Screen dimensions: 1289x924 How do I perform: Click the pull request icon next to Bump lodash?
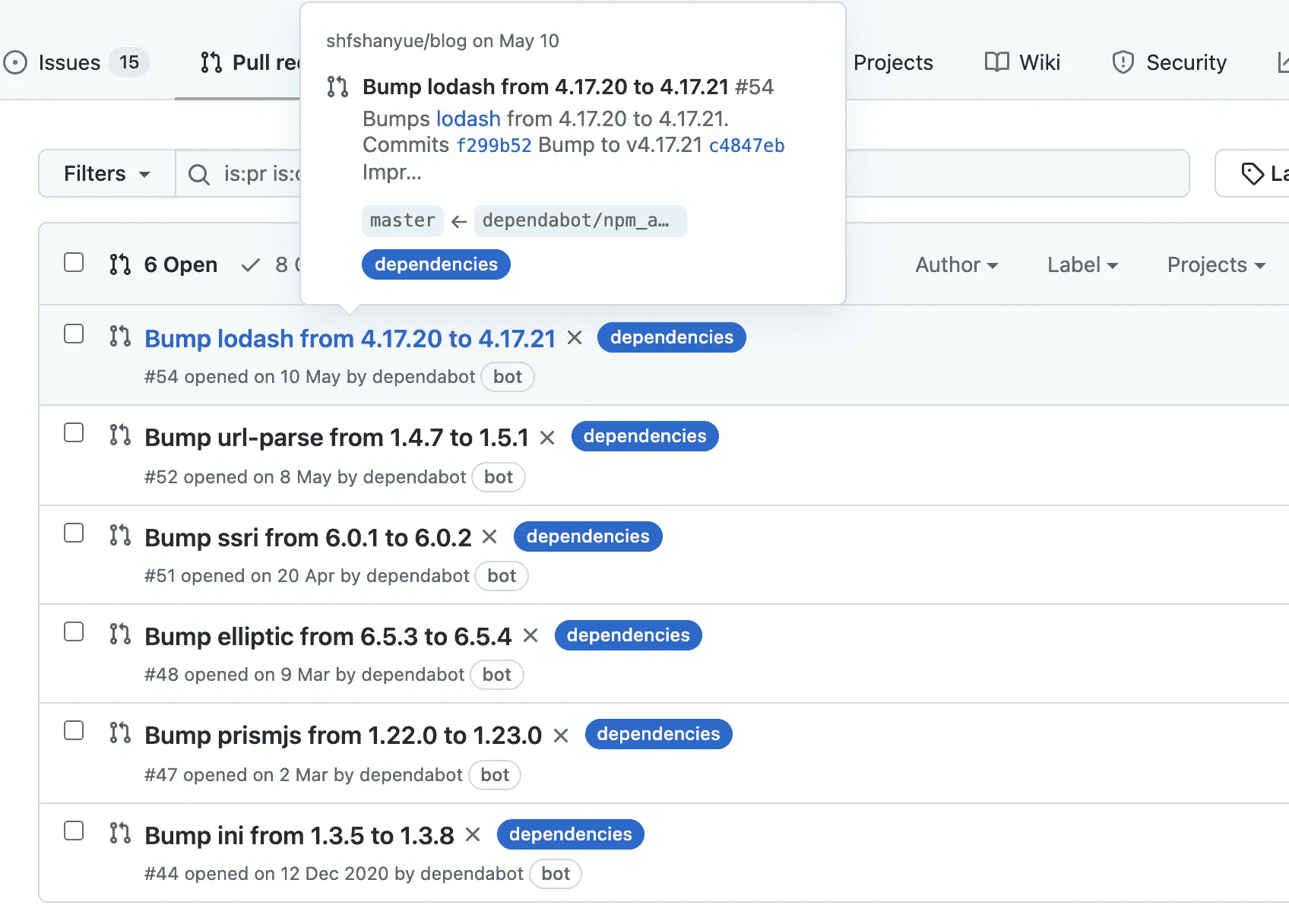[x=120, y=337]
